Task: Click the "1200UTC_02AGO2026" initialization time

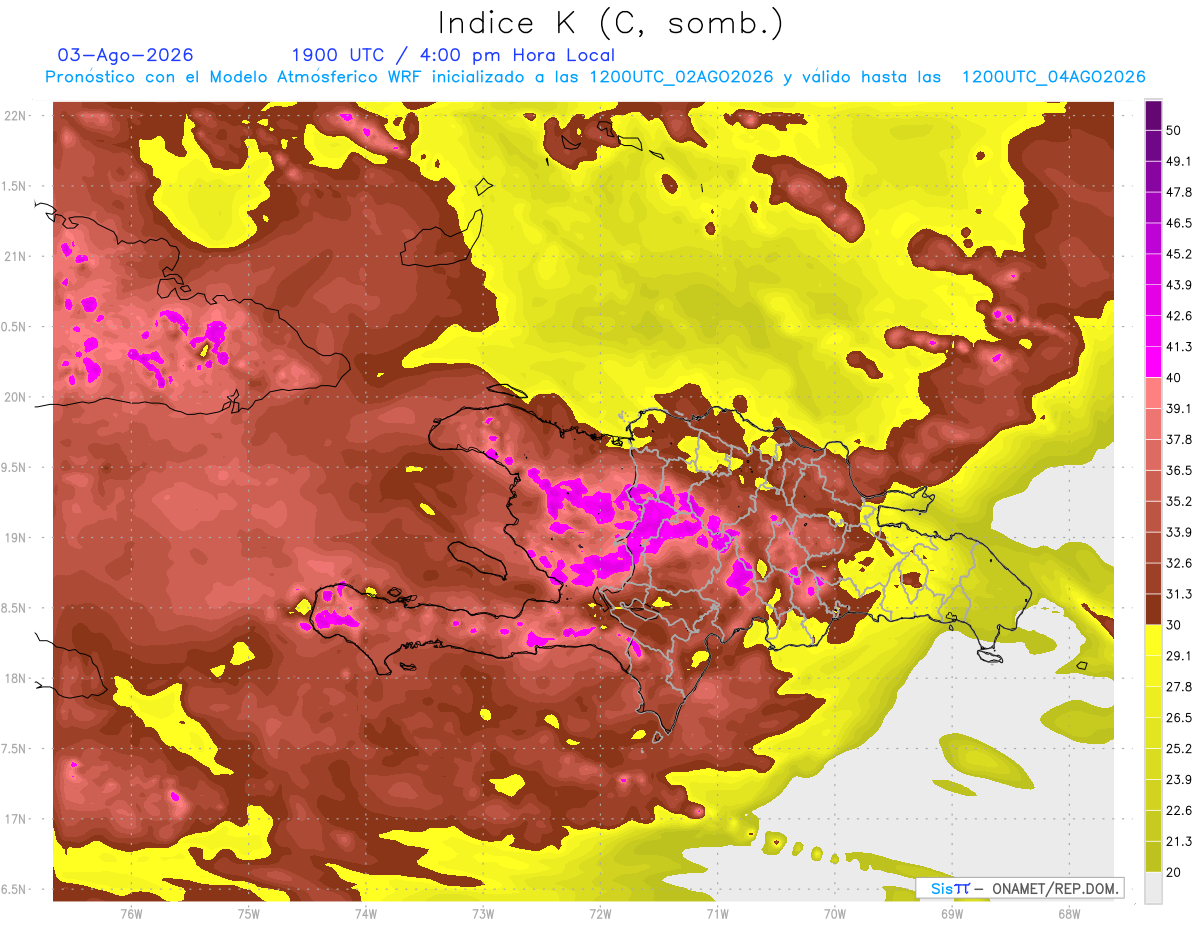Action: point(682,77)
